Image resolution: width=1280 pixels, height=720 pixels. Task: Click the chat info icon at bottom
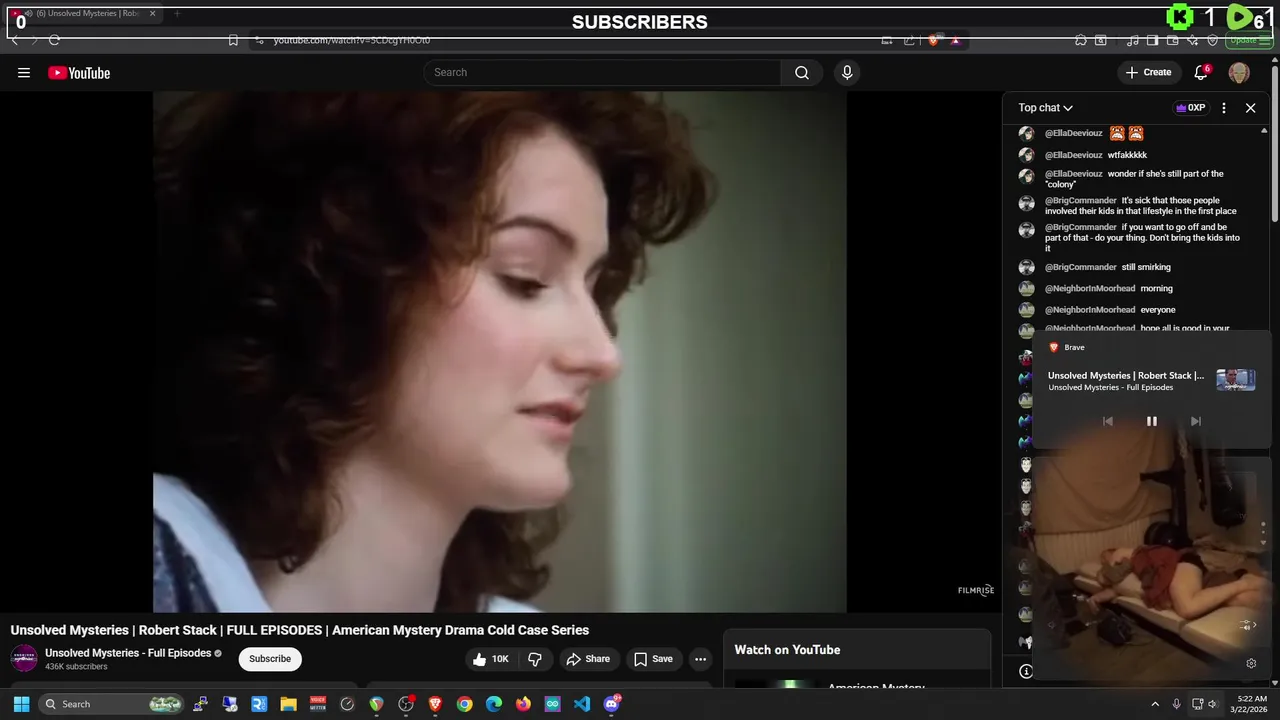tap(1026, 671)
